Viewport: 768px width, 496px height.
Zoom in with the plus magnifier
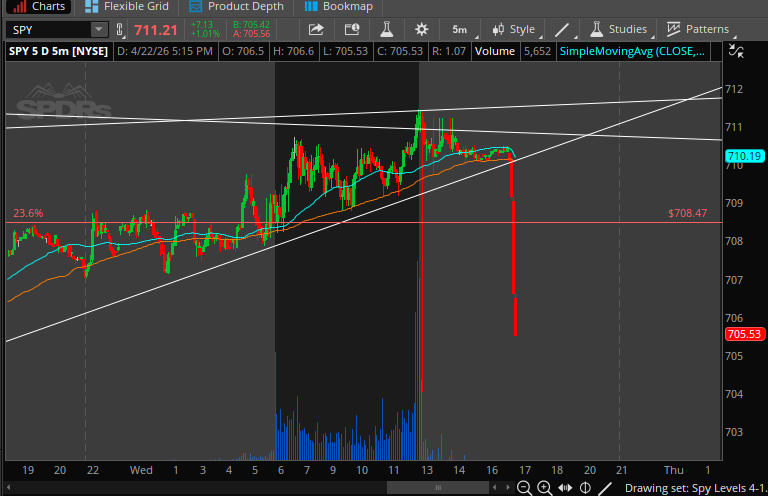pos(544,488)
